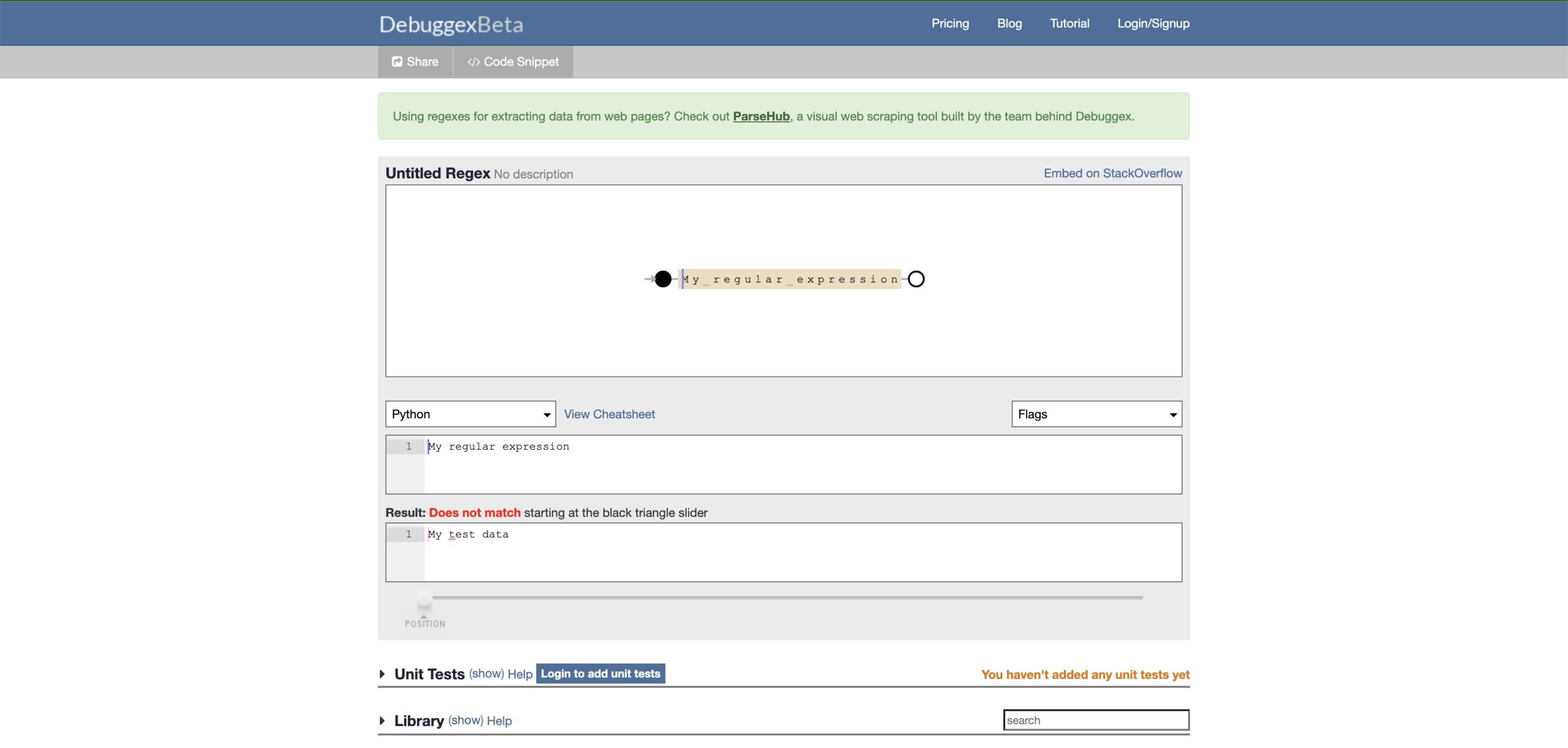Expand Unit Tests disclosure triangle
Image resolution: width=1568 pixels, height=748 pixels.
[382, 674]
